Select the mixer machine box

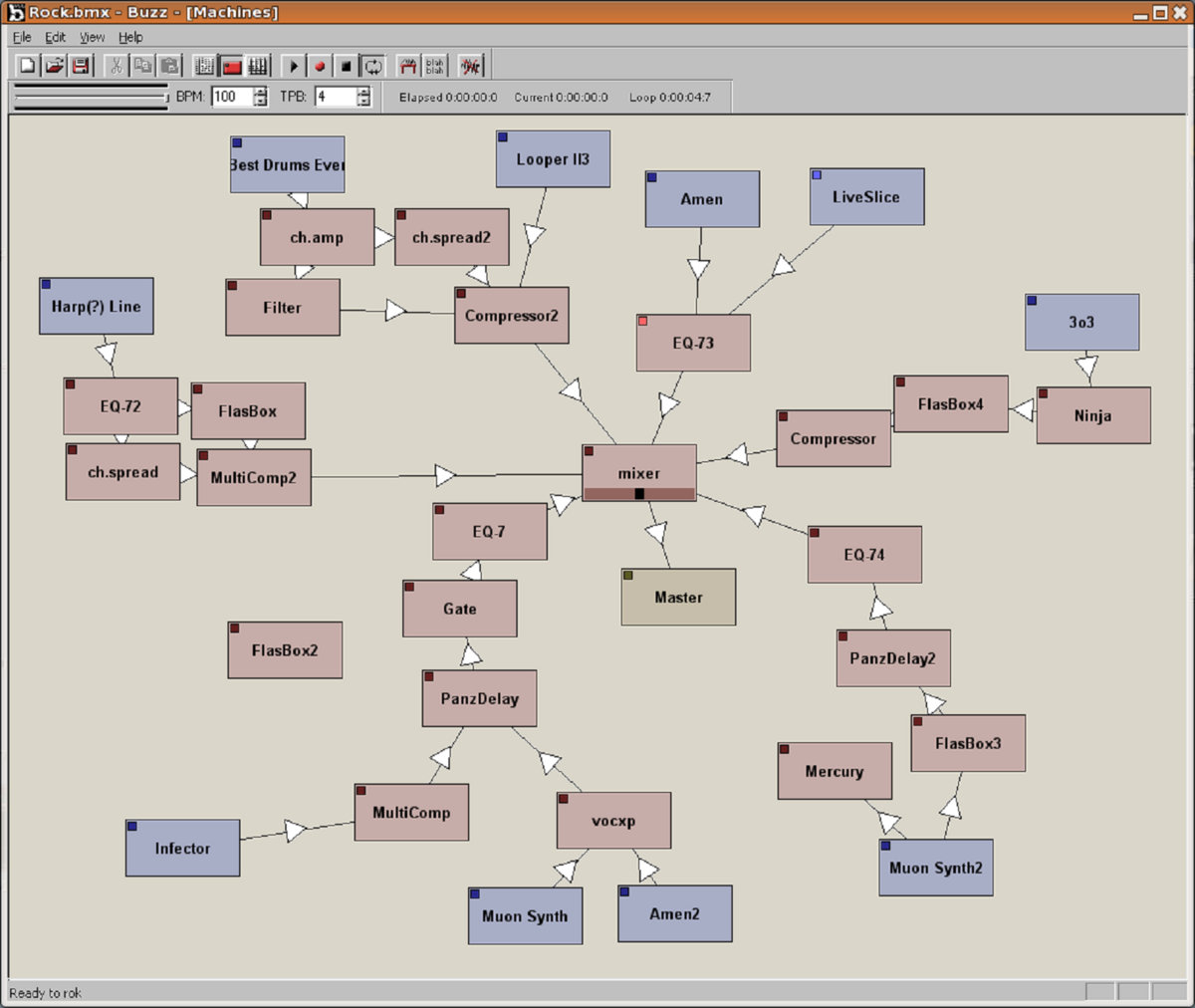point(638,472)
